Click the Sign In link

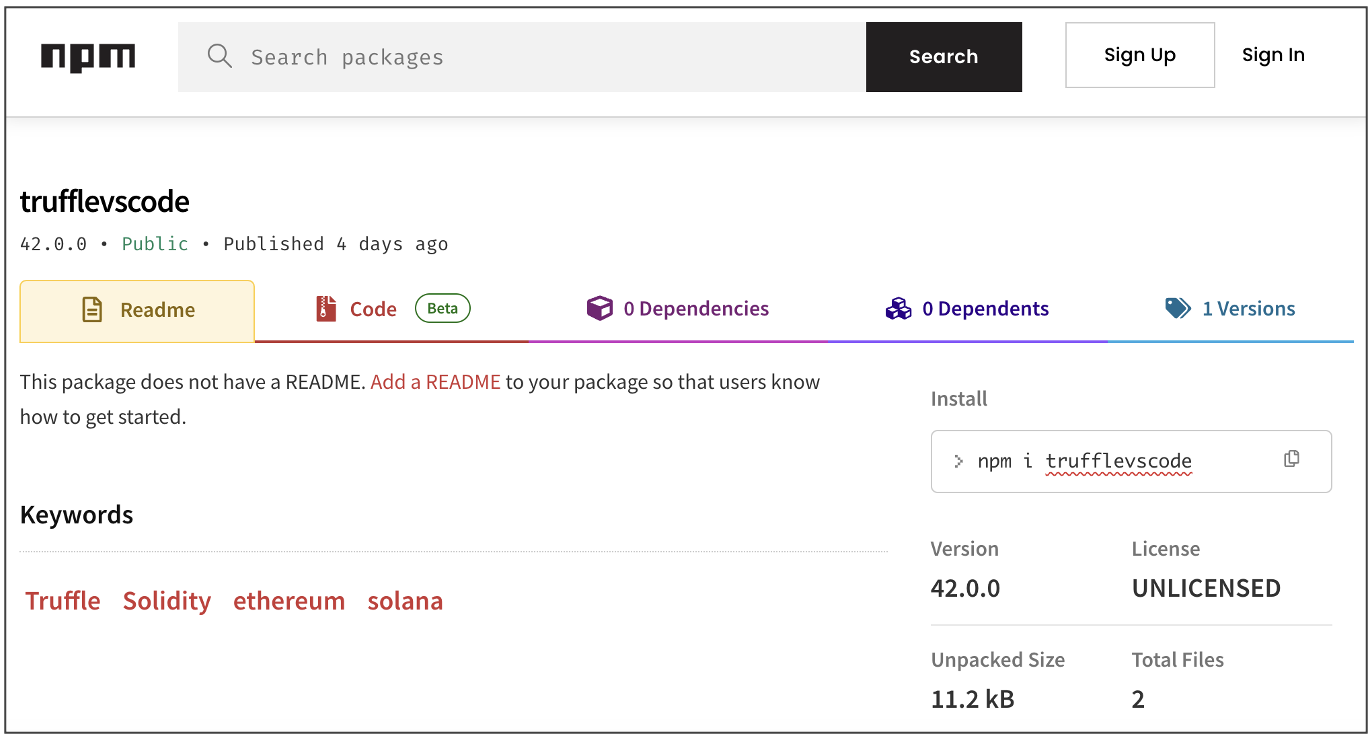tap(1273, 55)
